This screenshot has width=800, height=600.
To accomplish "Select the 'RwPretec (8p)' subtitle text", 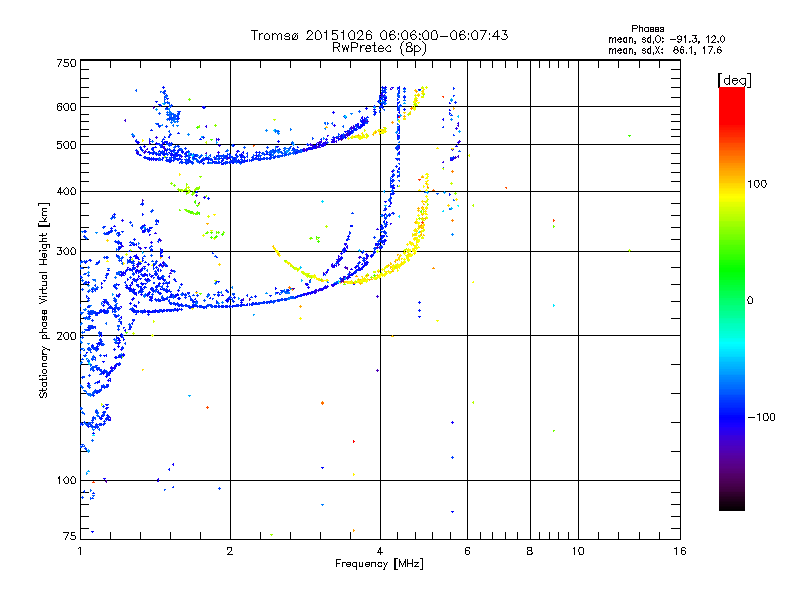I will [379, 48].
